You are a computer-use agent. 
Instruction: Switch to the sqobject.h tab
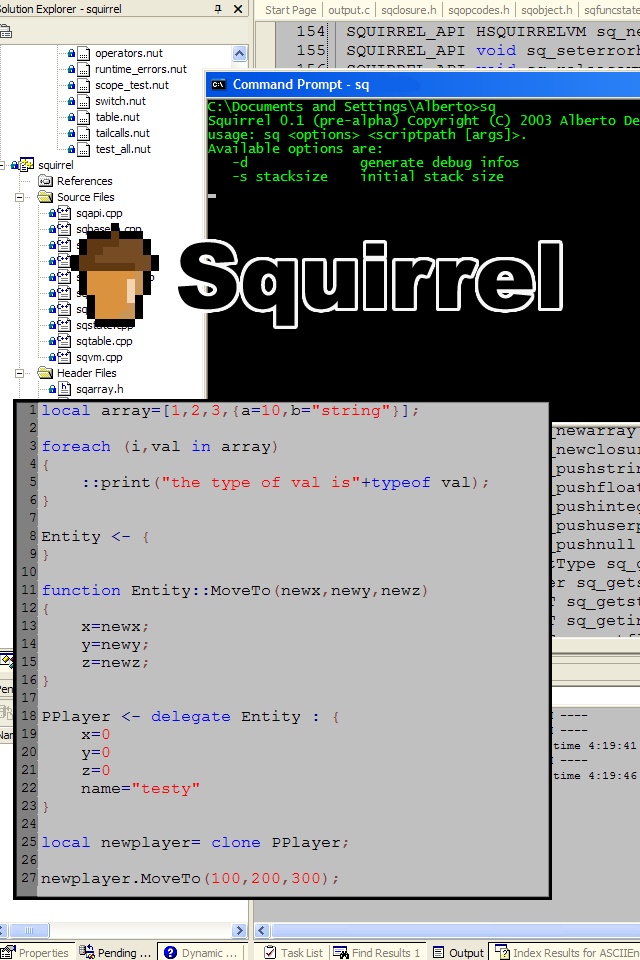545,10
